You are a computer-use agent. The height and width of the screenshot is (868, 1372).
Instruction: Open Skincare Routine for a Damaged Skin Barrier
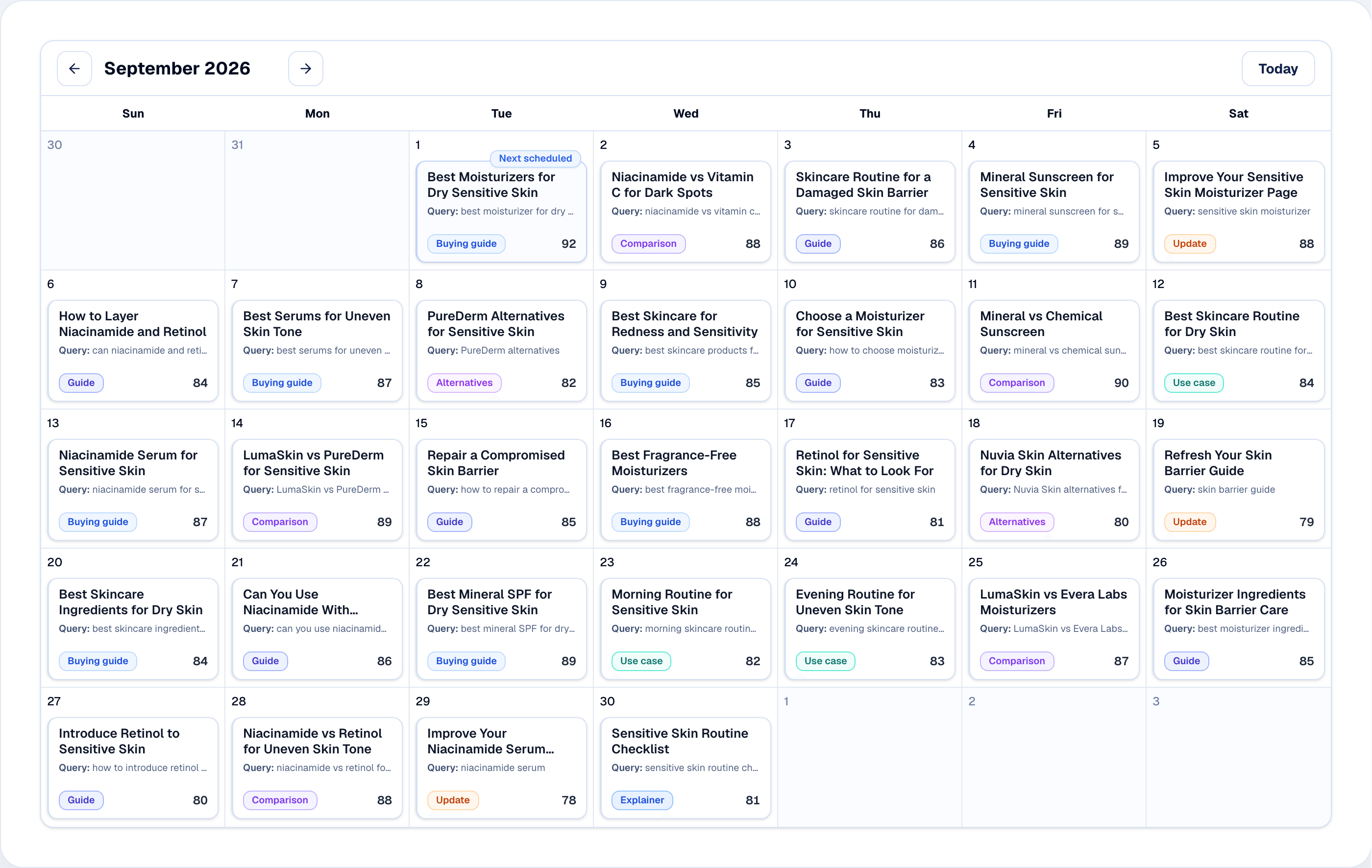tap(869, 211)
